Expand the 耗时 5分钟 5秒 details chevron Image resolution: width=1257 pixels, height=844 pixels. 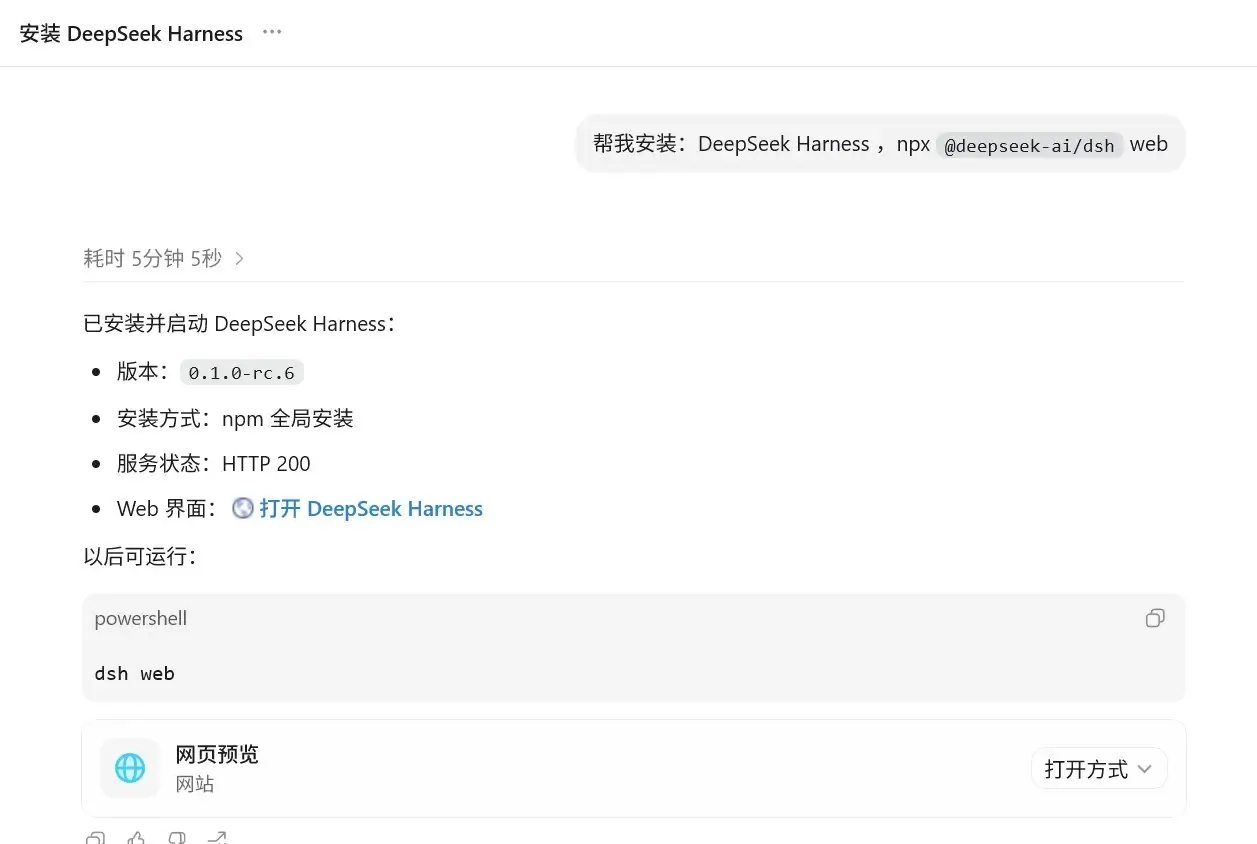pyautogui.click(x=239, y=259)
